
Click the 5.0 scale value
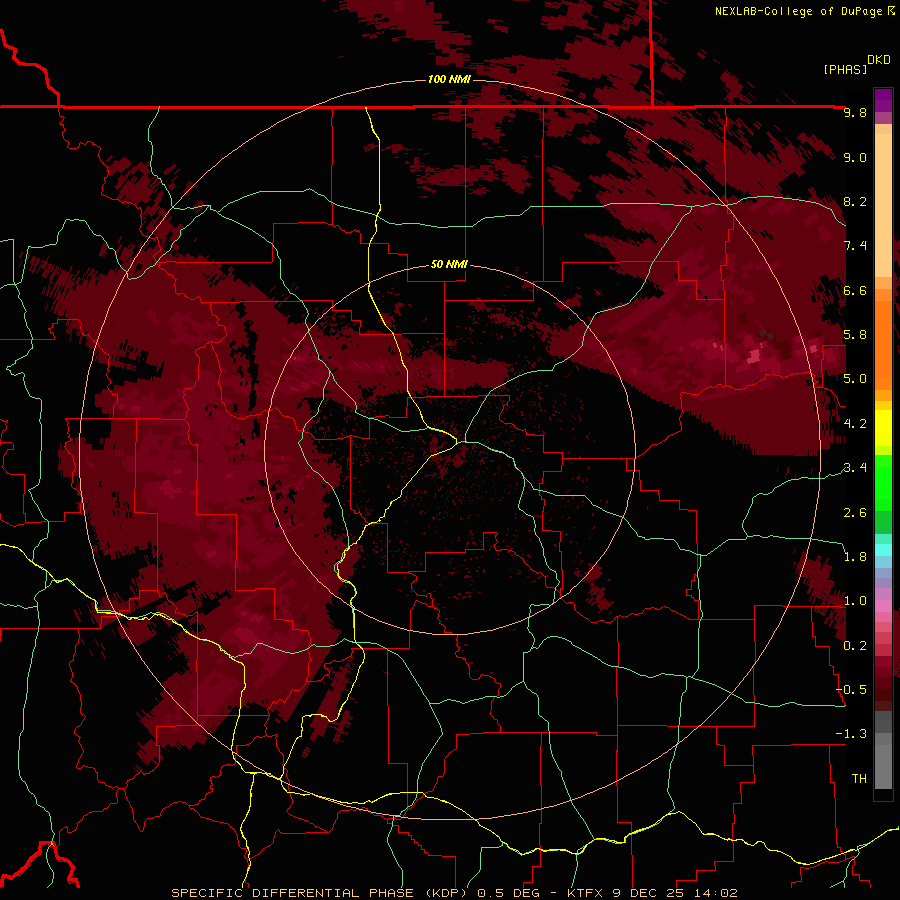pos(855,379)
